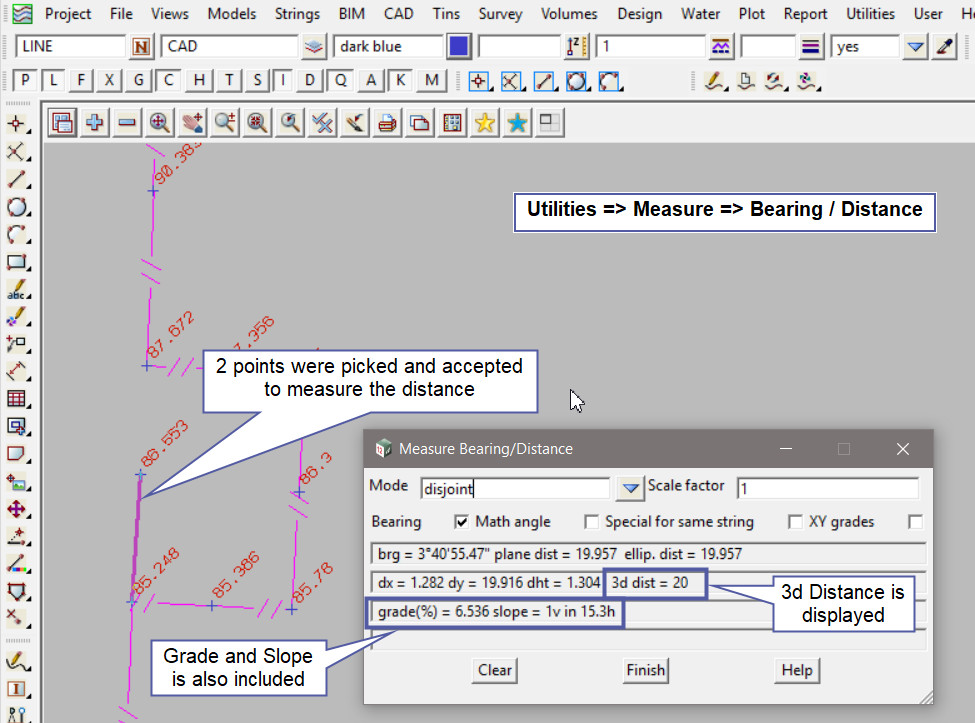Tick the XY grades checkbox
This screenshot has width=975, height=723.
pyautogui.click(x=795, y=521)
